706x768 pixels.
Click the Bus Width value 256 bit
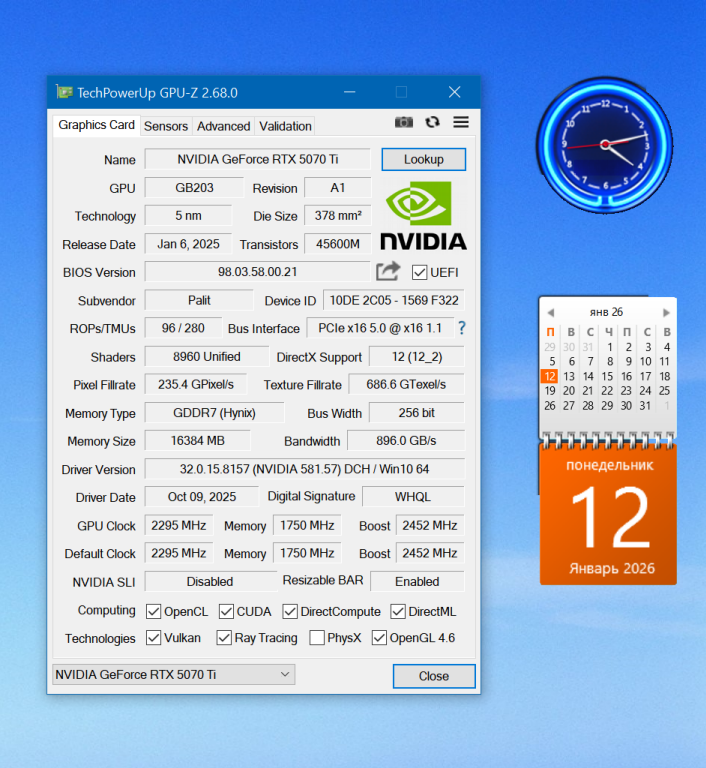417,413
